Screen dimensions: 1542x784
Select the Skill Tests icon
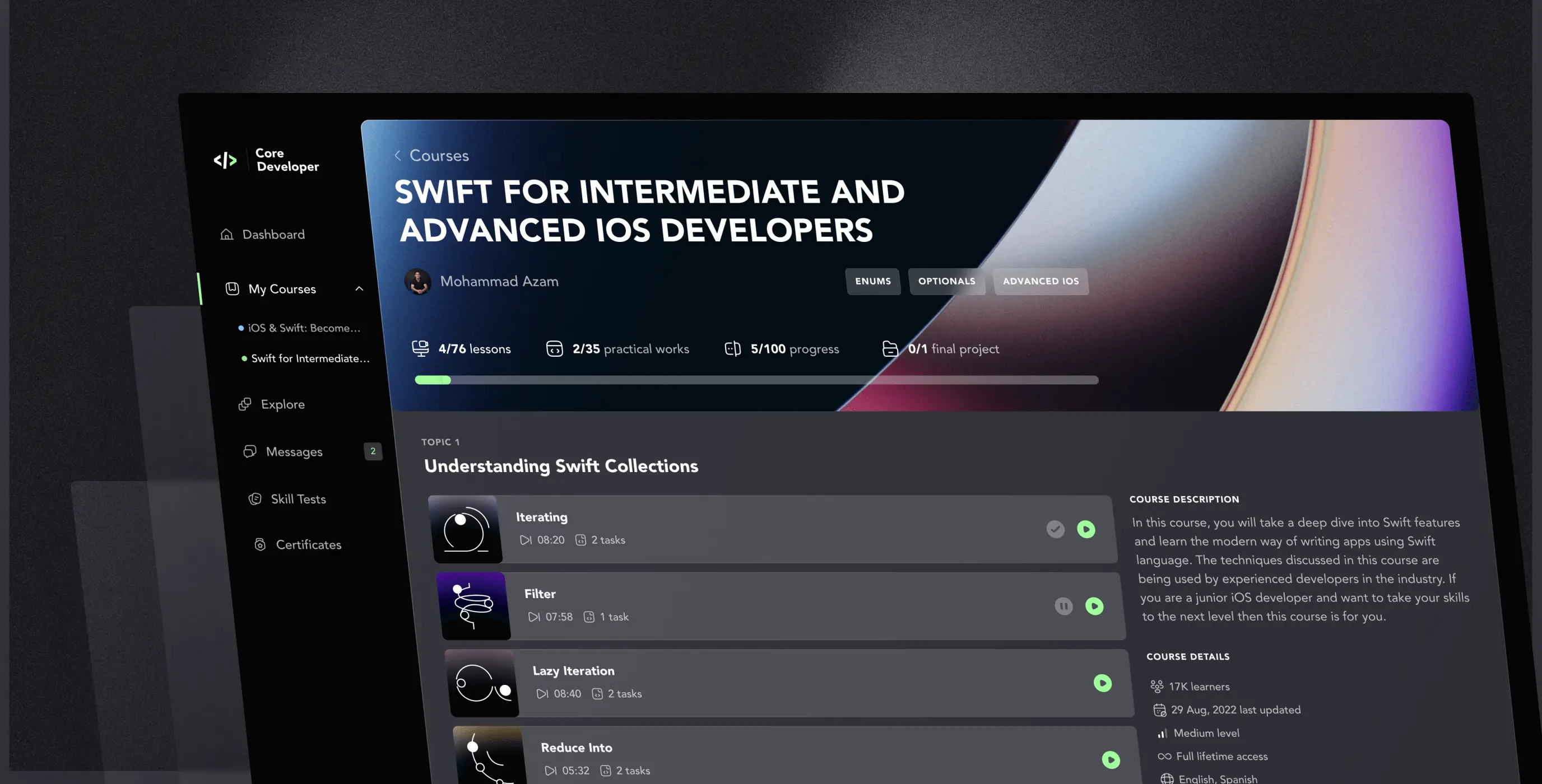point(256,498)
